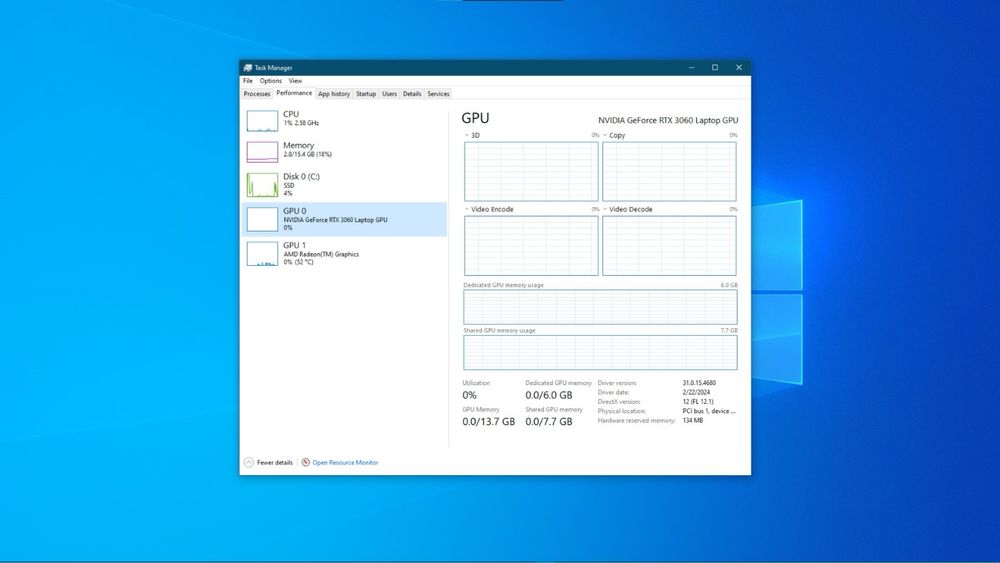
Task: Click the hardware reserved memory '134 MB' value
Action: click(x=693, y=421)
